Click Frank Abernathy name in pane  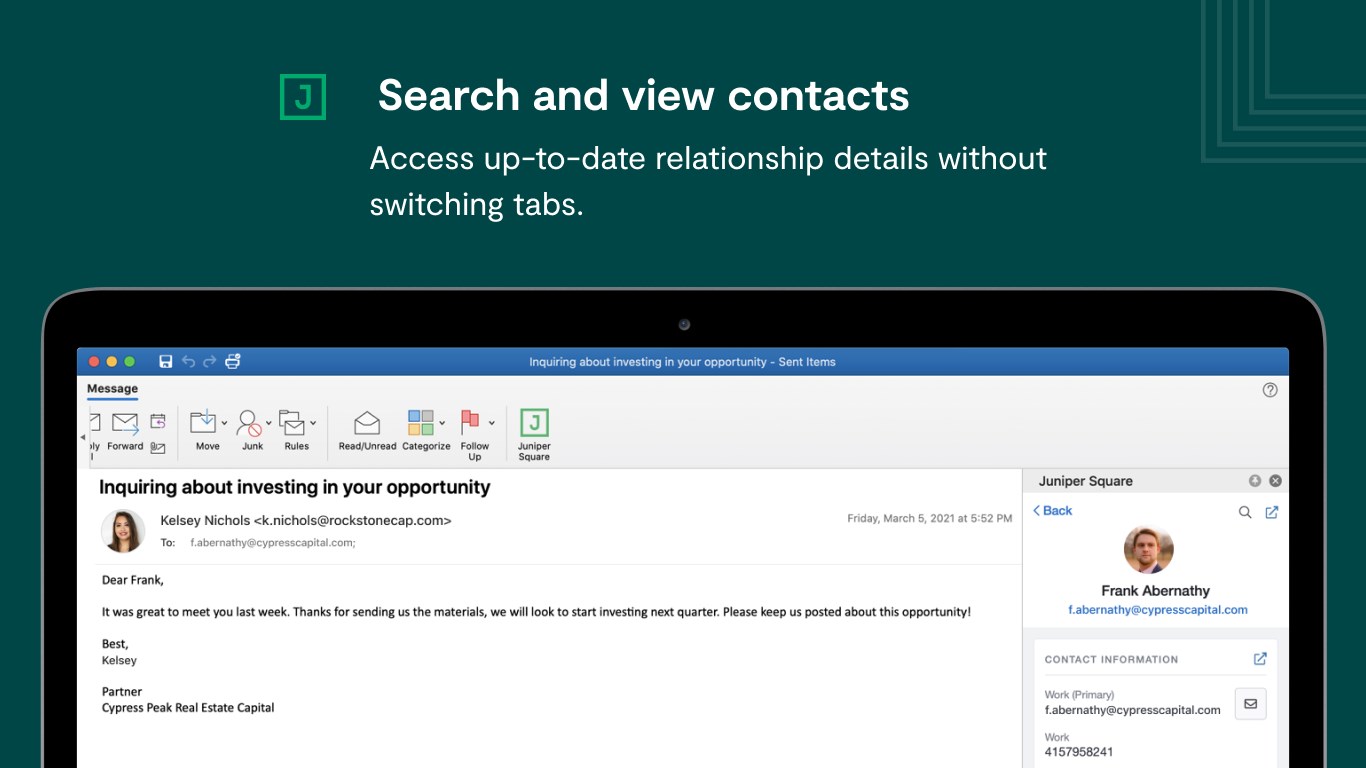pos(1156,591)
